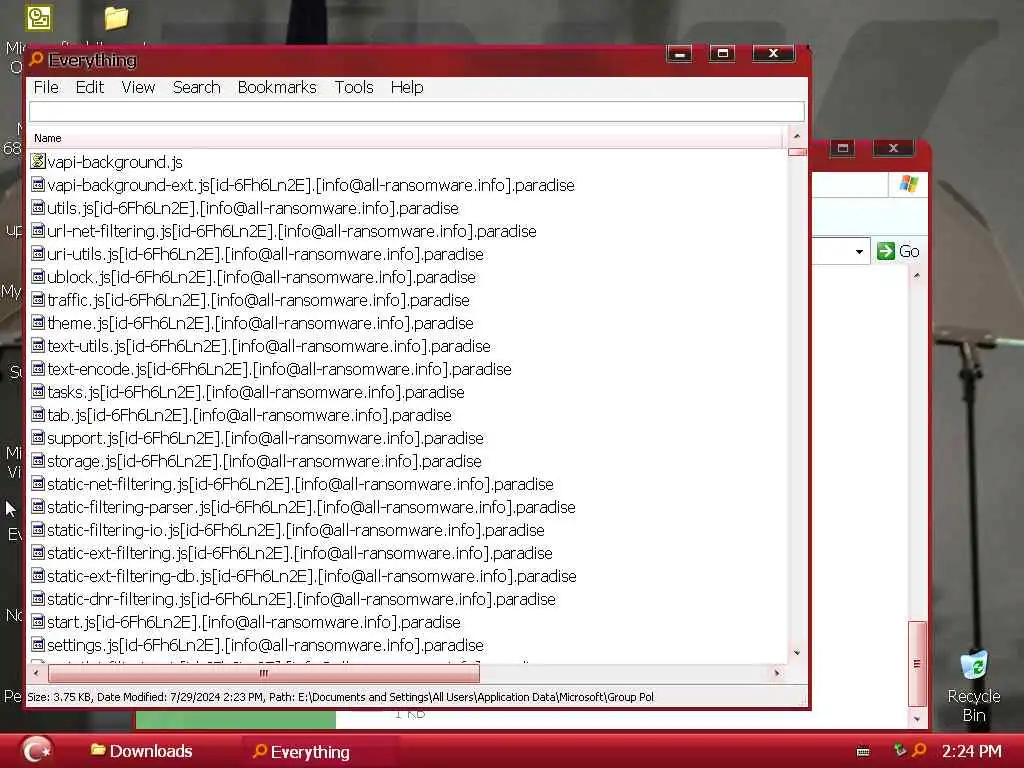Open the Search menu

click(x=197, y=88)
